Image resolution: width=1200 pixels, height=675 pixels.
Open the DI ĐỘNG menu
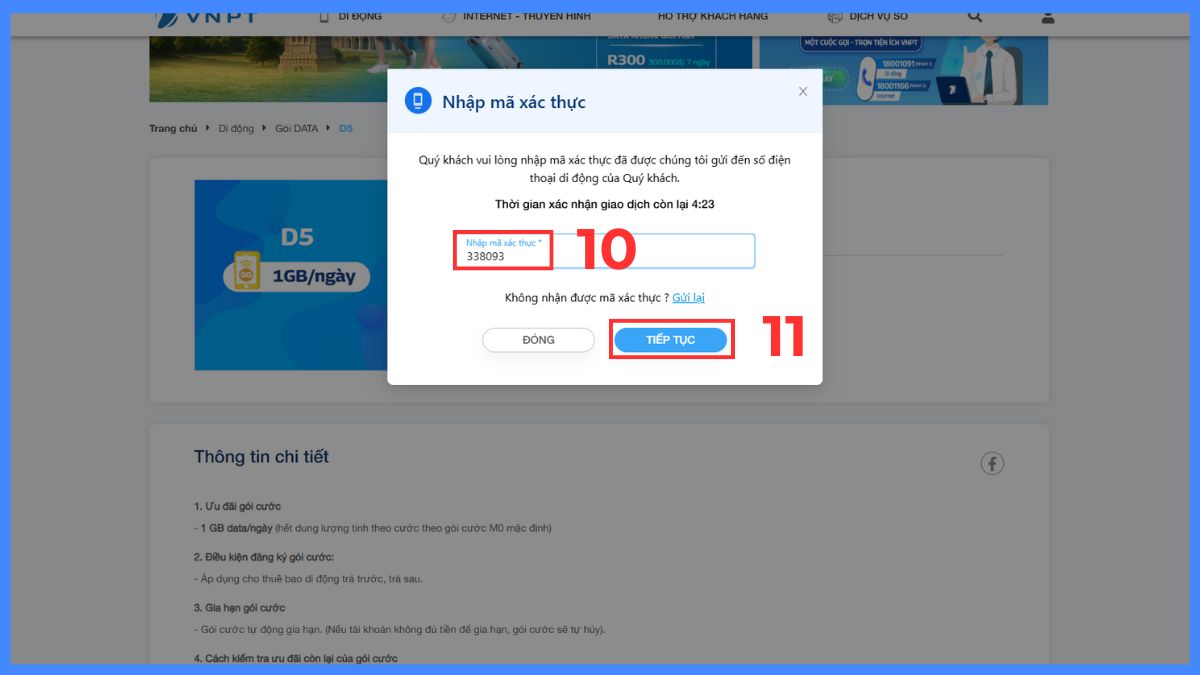361,16
